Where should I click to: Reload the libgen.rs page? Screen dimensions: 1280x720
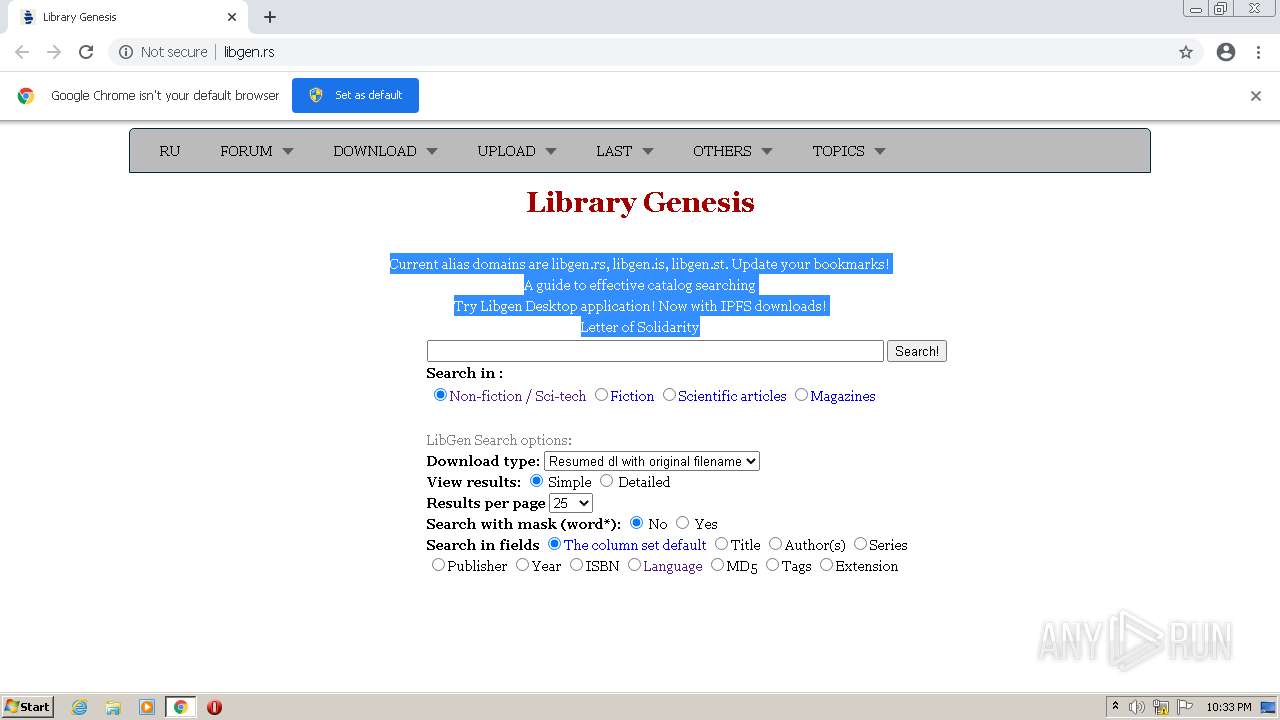(86, 52)
